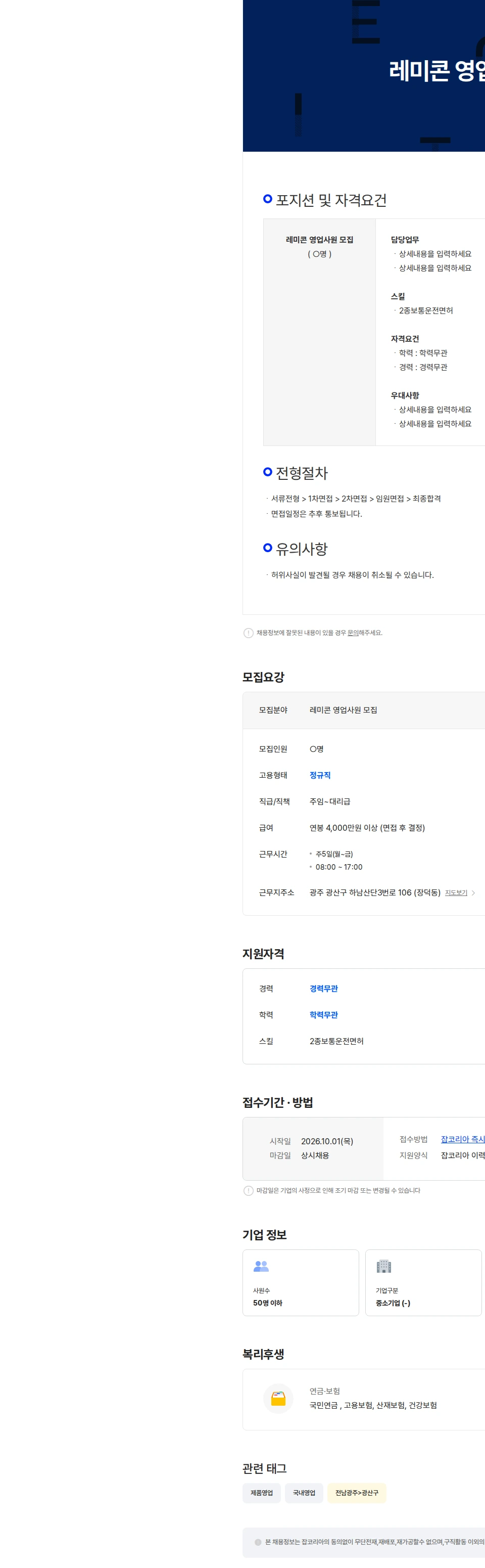Image resolution: width=485 pixels, height=1568 pixels.
Task: Click the chevron arrow beside 지도보기
Action: point(473,893)
